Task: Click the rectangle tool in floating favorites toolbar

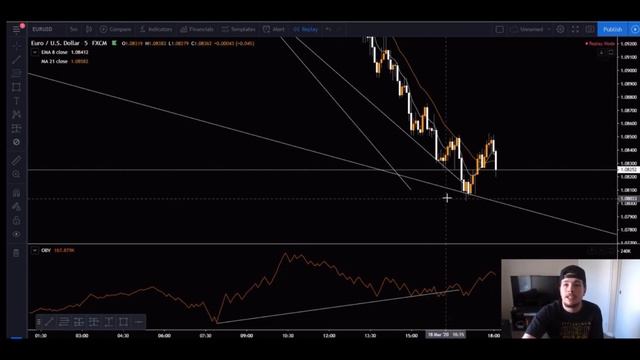Action: pos(123,322)
